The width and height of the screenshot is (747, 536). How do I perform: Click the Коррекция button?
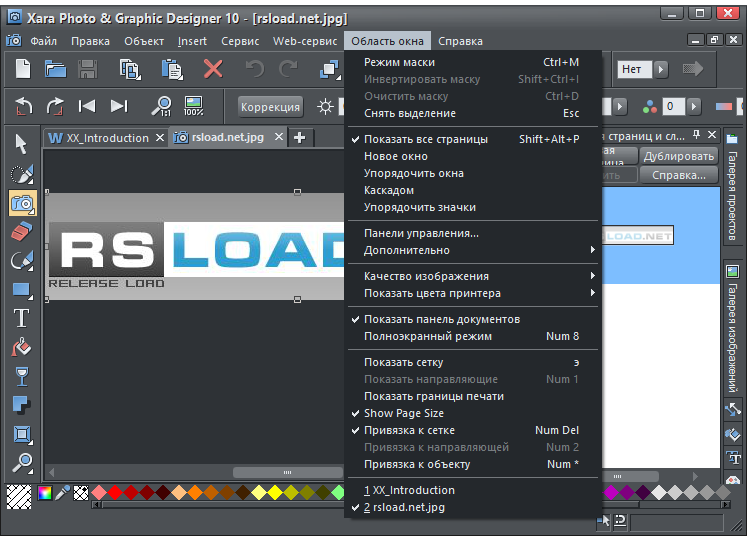(270, 107)
